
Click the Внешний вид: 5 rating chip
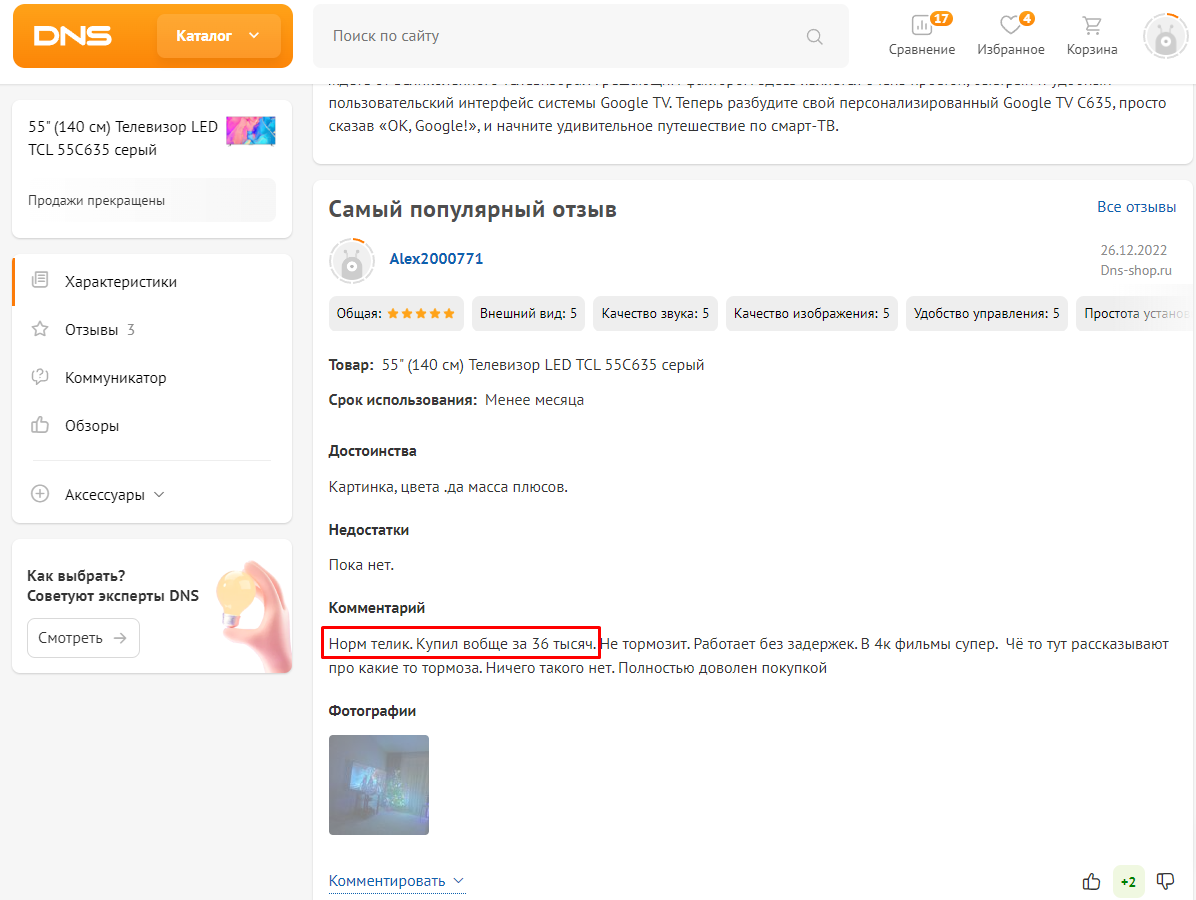coord(528,313)
